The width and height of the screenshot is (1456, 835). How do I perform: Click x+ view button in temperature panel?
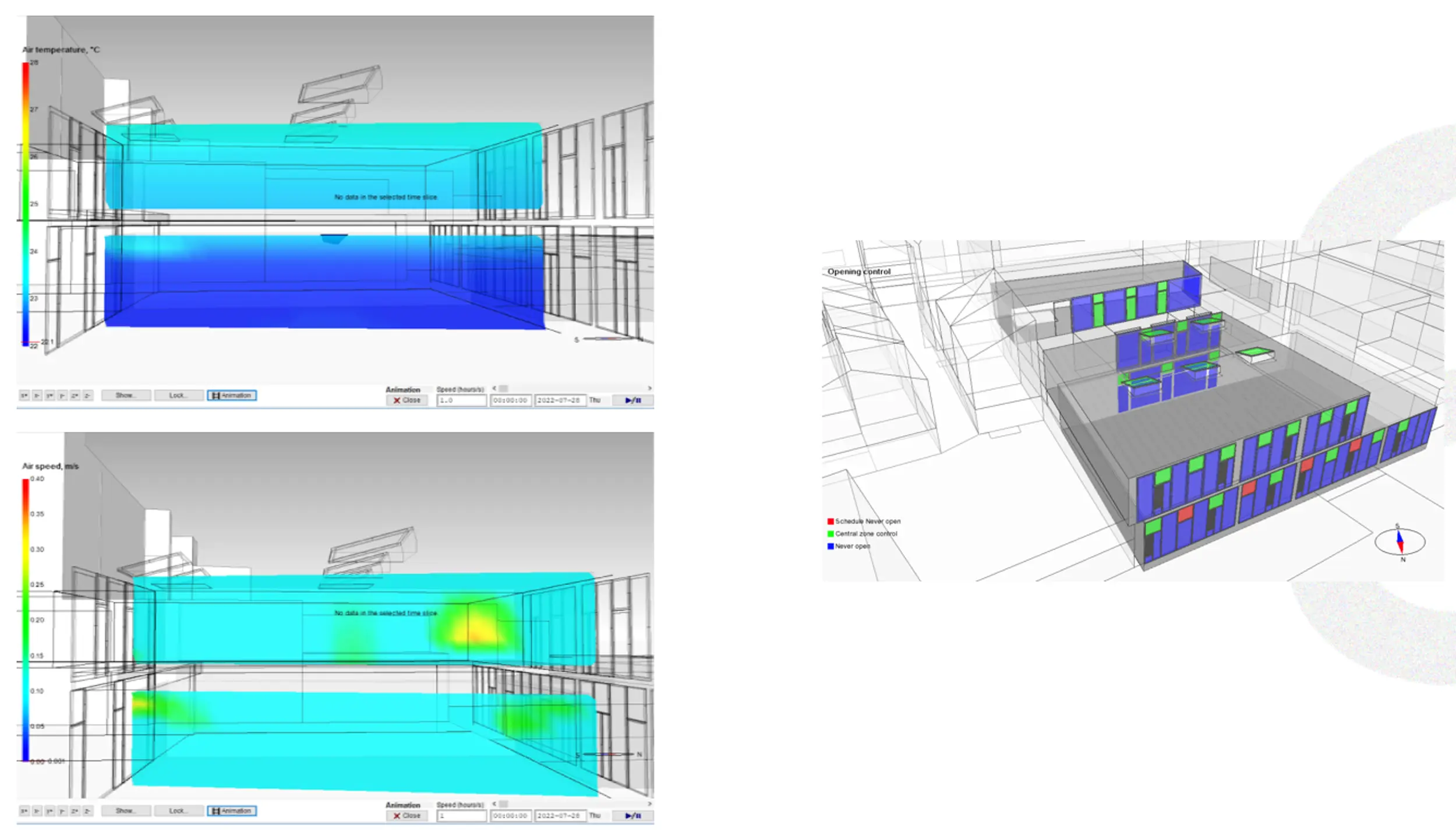[x=24, y=396]
